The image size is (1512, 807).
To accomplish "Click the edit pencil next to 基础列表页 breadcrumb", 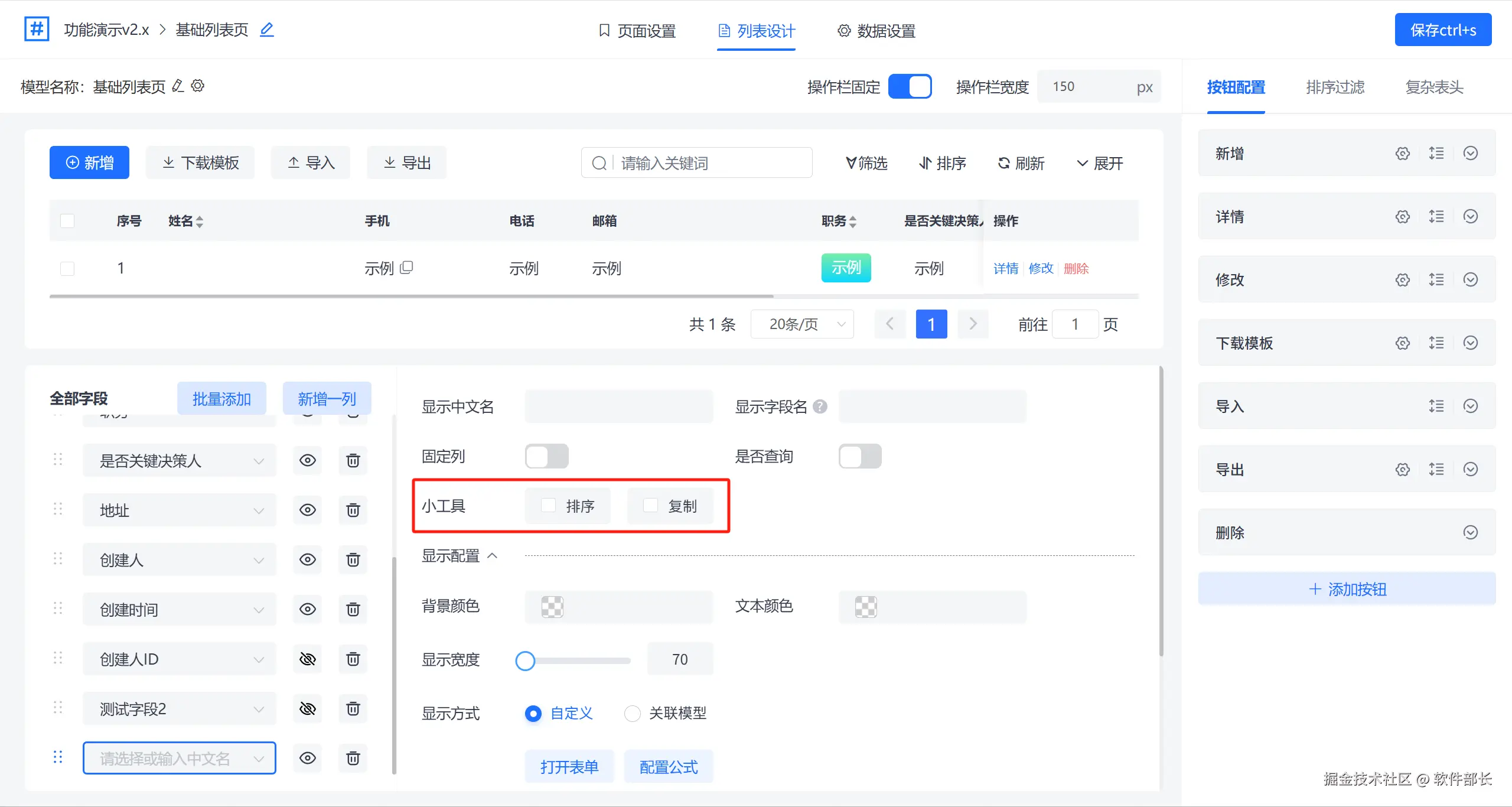I will (x=267, y=30).
